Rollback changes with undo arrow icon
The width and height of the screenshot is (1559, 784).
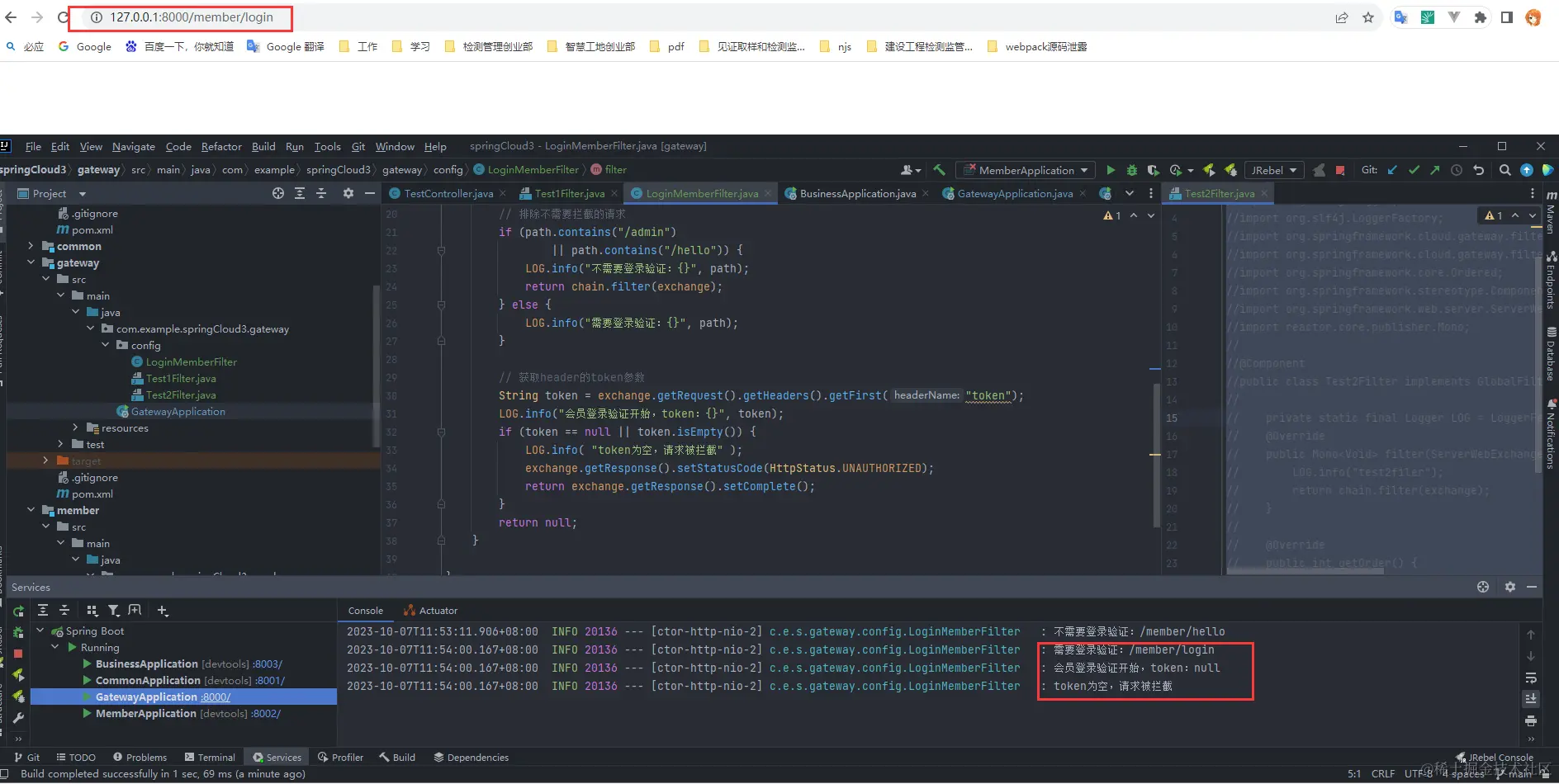tap(1479, 170)
